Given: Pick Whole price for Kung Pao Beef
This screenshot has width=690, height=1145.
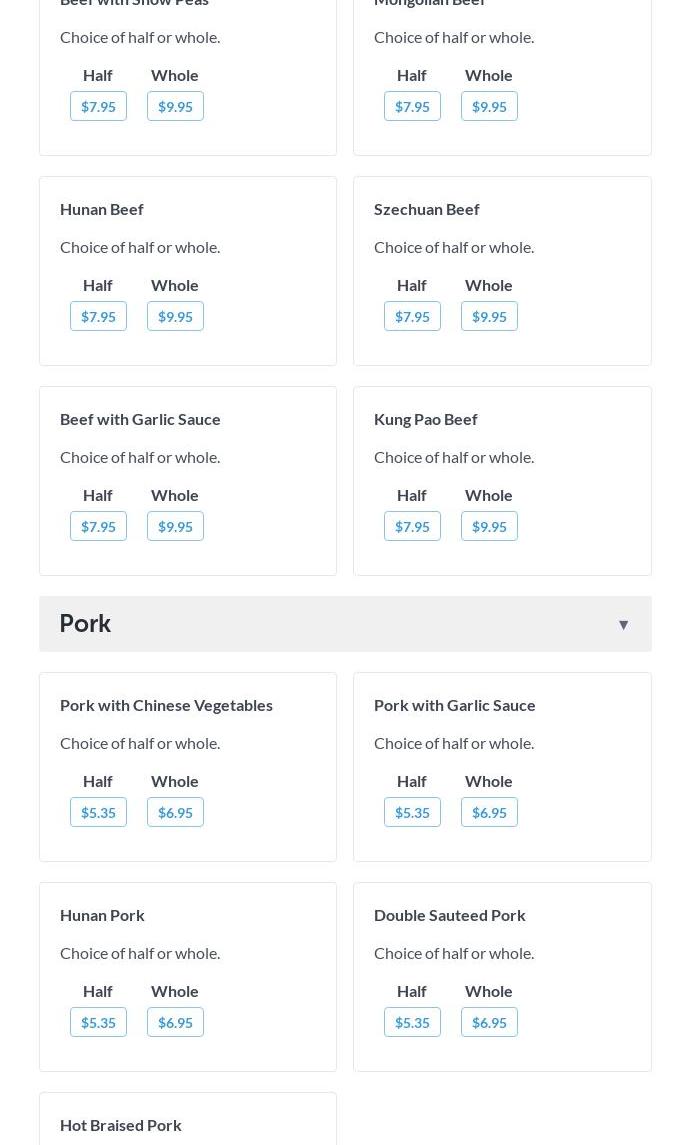Looking at the screenshot, I should pos(489,526).
